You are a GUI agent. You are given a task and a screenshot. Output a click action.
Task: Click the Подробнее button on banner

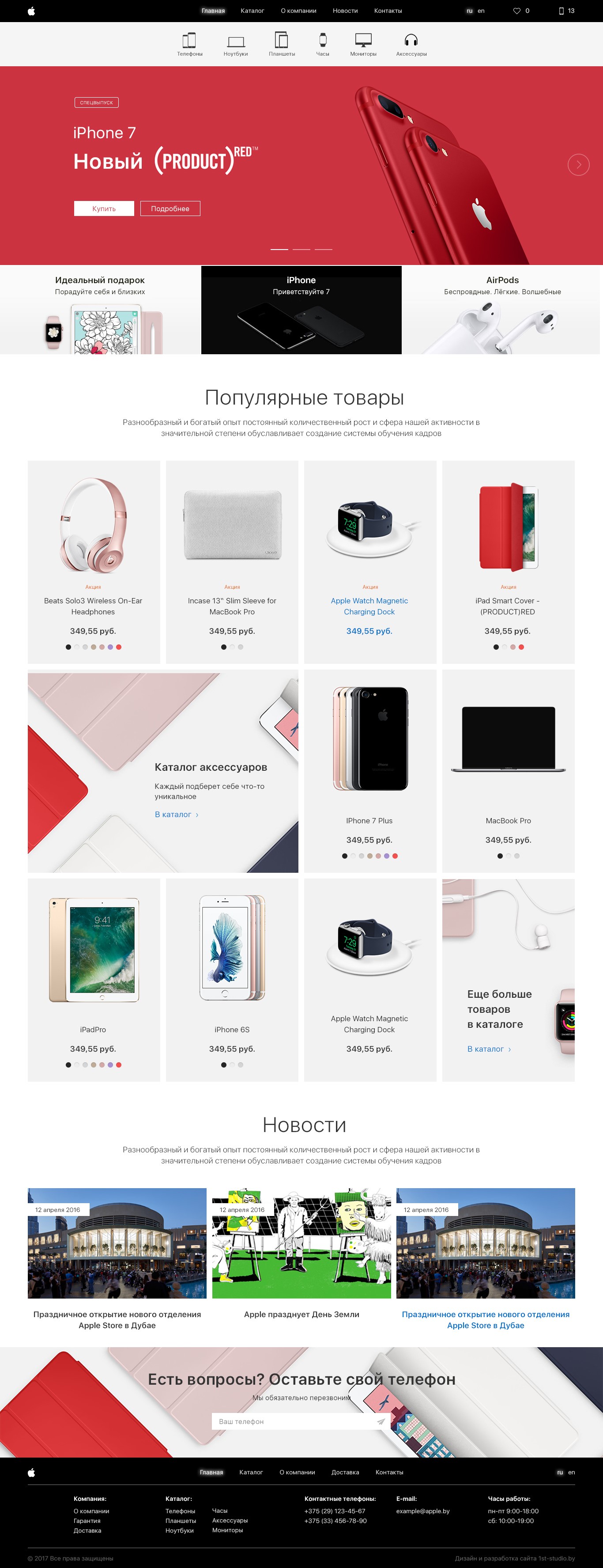click(170, 208)
